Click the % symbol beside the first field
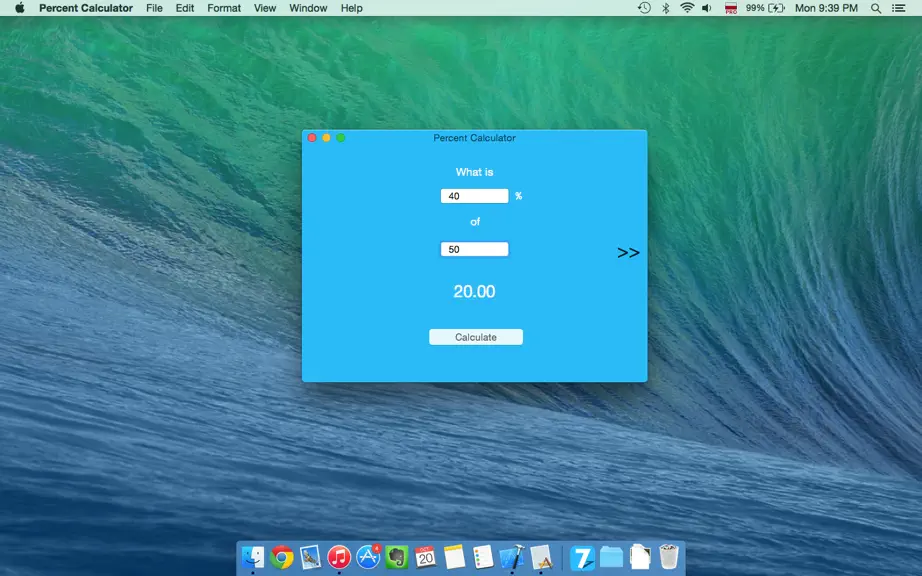 (519, 196)
